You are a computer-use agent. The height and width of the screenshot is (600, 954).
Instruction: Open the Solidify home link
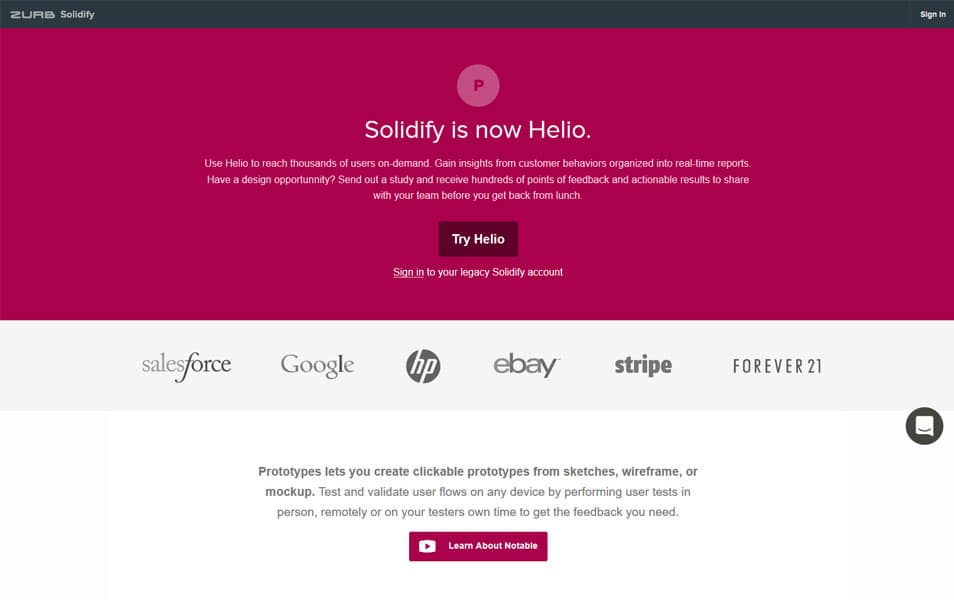click(x=77, y=14)
